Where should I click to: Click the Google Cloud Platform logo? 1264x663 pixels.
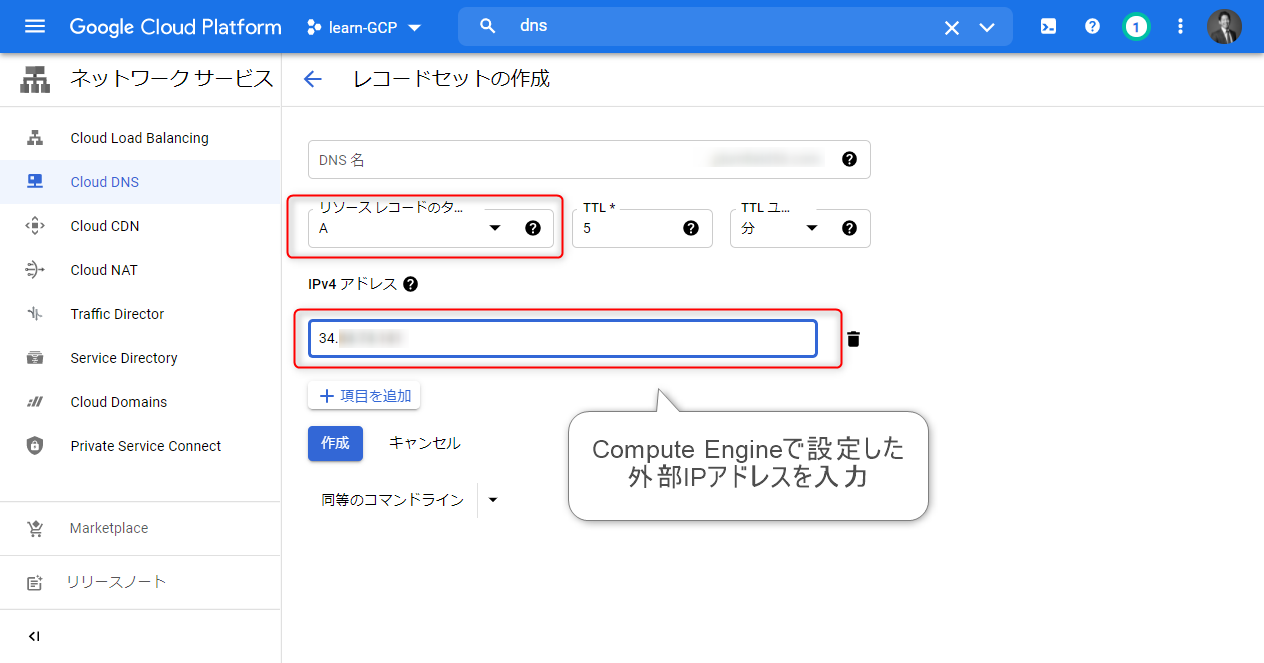tap(176, 27)
